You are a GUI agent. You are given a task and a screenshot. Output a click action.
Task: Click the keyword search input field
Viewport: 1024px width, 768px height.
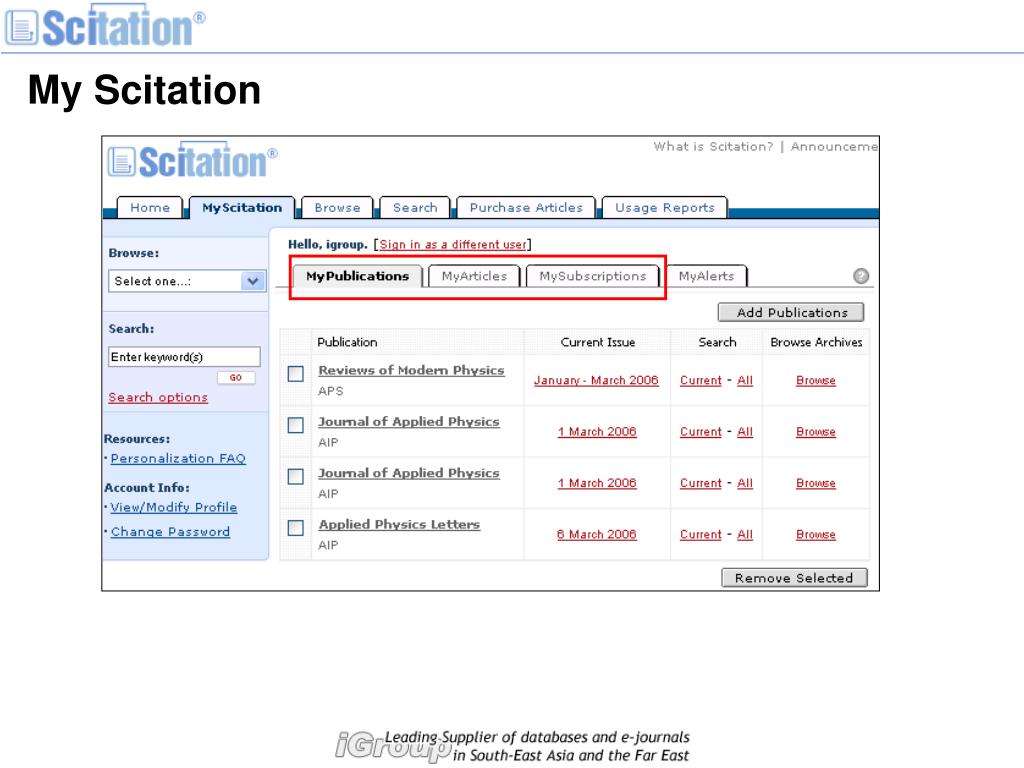coord(184,357)
